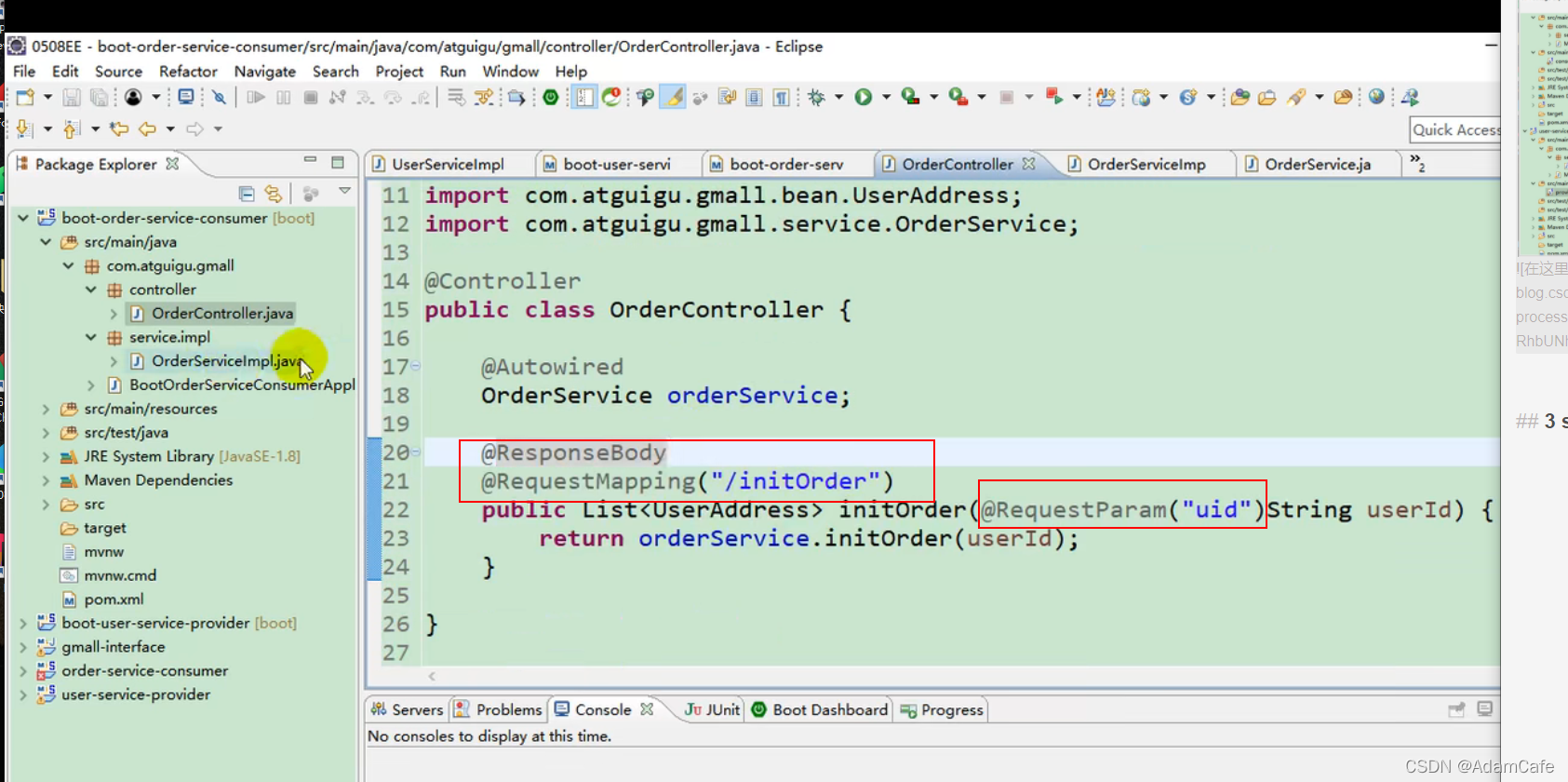Switch to the OrderService.ja editor tab
The width and height of the screenshot is (1568, 782).
(x=1318, y=164)
